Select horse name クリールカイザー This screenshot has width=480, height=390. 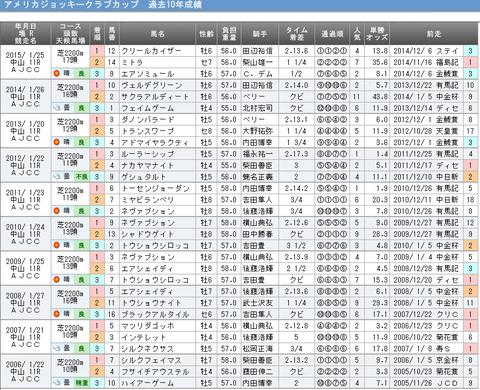pos(151,51)
